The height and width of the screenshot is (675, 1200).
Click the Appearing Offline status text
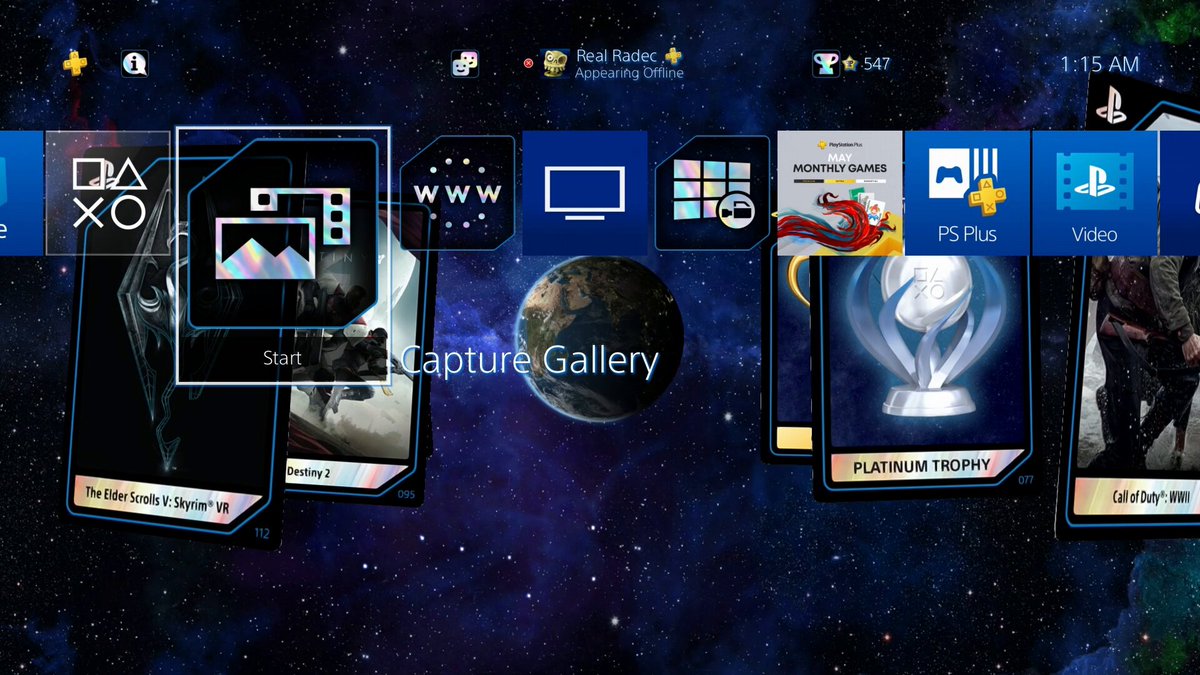[629, 73]
